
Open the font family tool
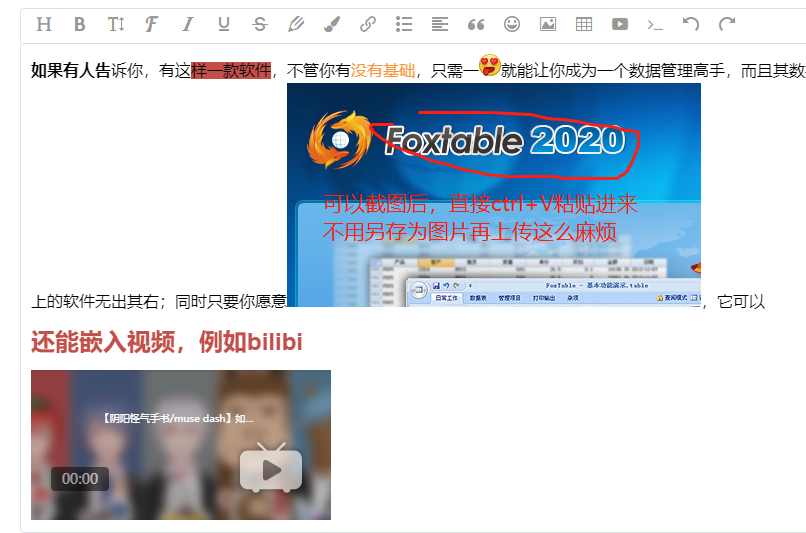point(151,24)
